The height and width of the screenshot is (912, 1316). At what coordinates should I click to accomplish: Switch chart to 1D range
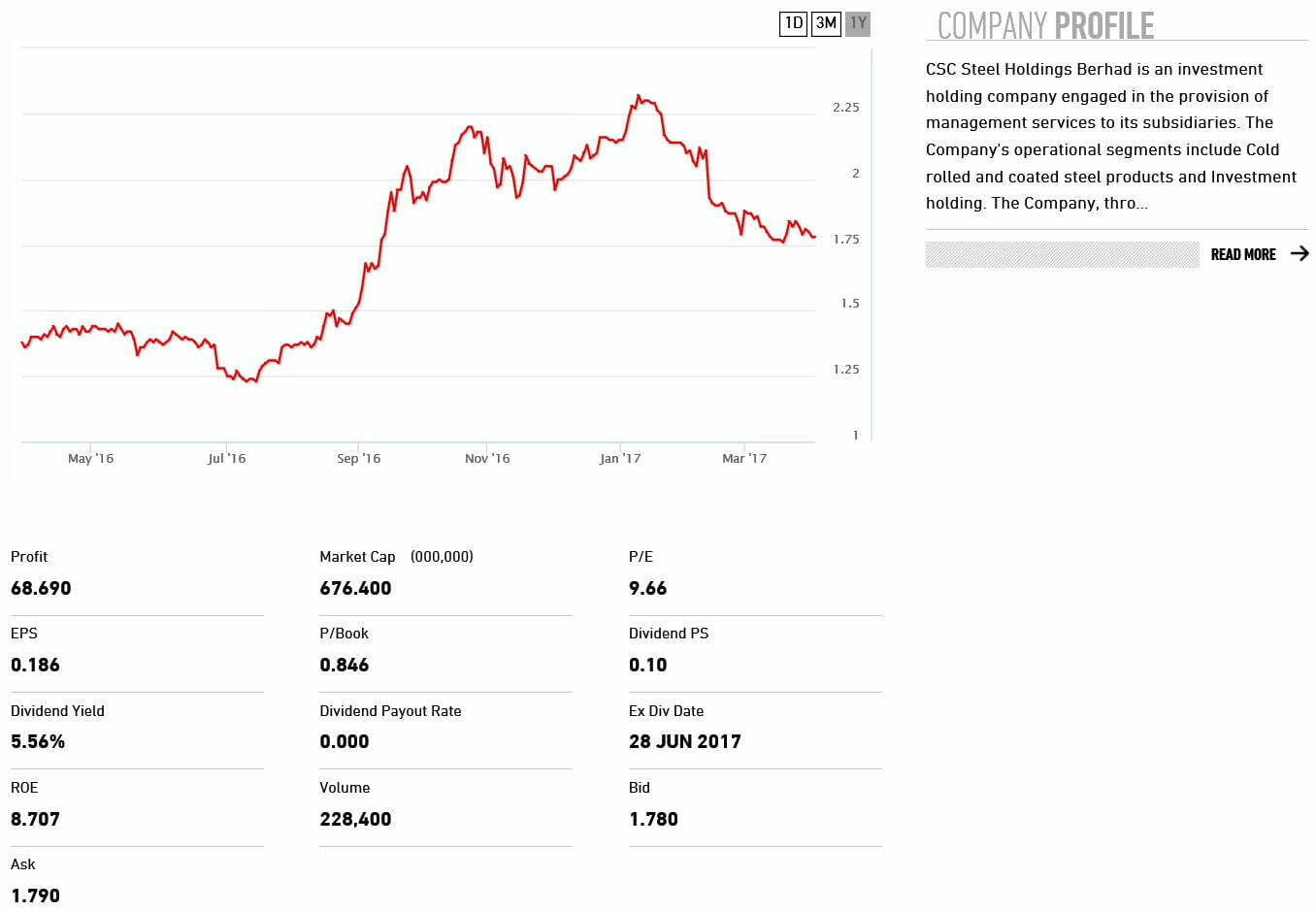pos(793,23)
